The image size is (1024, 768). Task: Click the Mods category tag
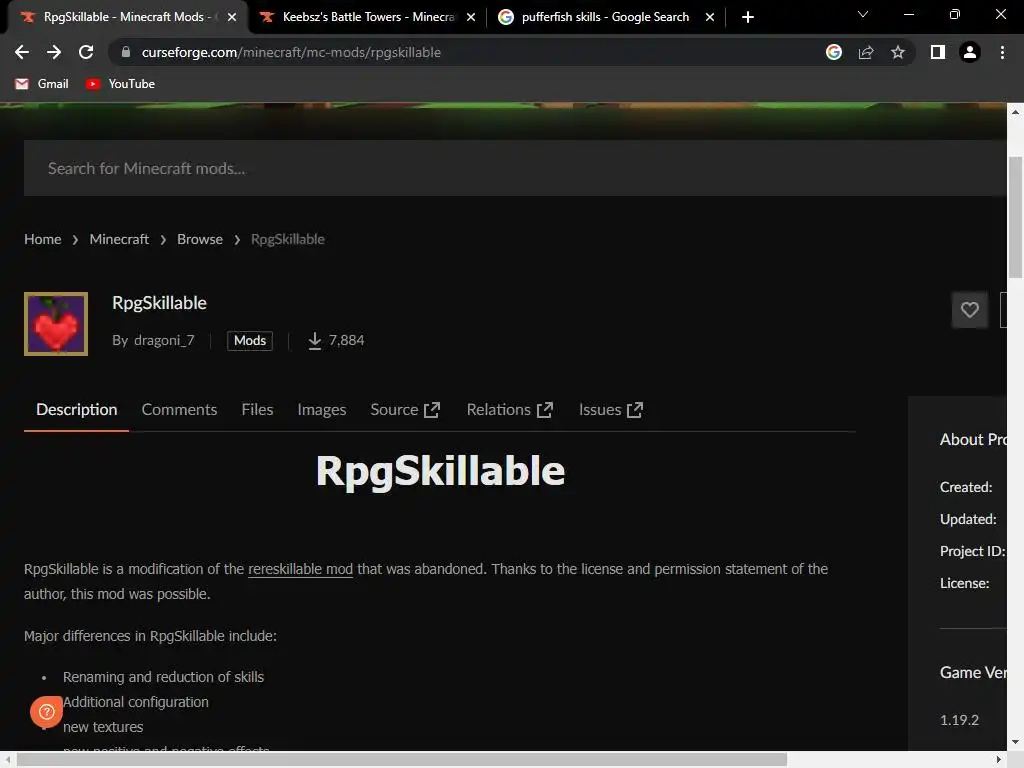(249, 340)
